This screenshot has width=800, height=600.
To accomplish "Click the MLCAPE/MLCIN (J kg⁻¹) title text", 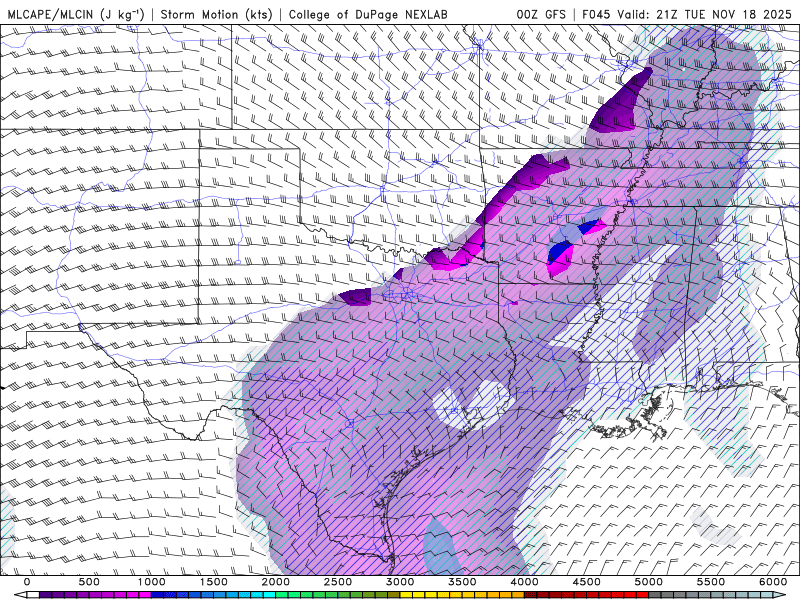I will click(x=75, y=14).
